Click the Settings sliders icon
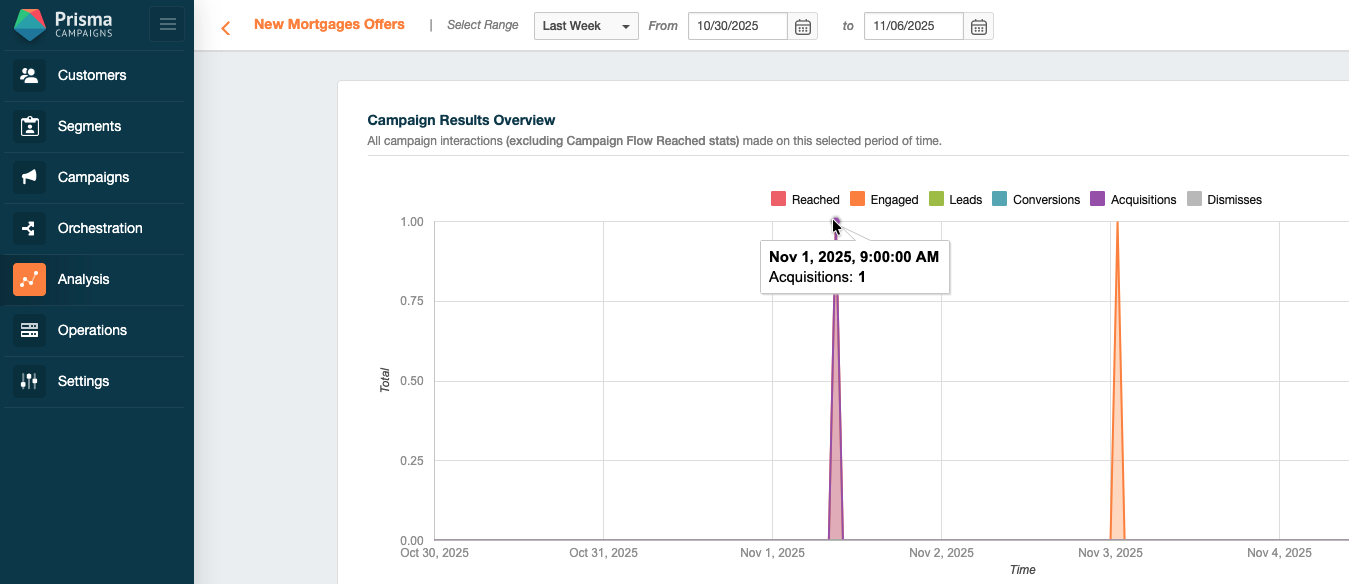The image size is (1349, 584). click(29, 382)
